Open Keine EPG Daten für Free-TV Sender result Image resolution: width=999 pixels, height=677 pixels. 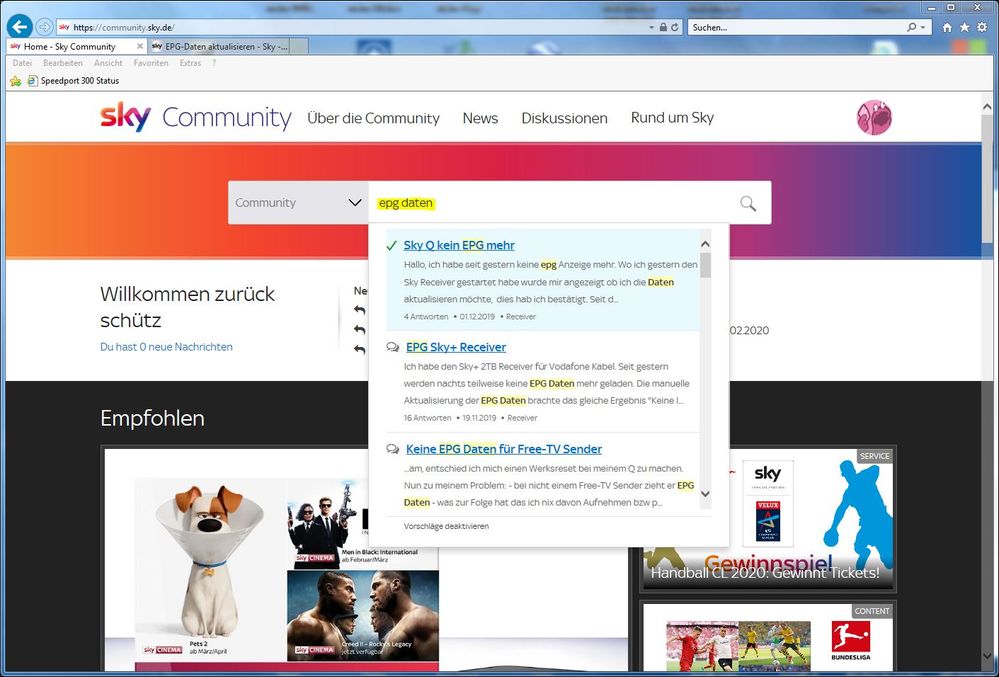pos(503,449)
